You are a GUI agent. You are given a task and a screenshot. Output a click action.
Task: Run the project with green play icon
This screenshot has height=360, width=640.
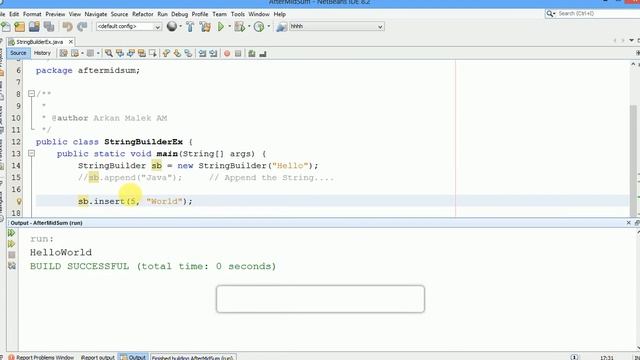tap(221, 27)
